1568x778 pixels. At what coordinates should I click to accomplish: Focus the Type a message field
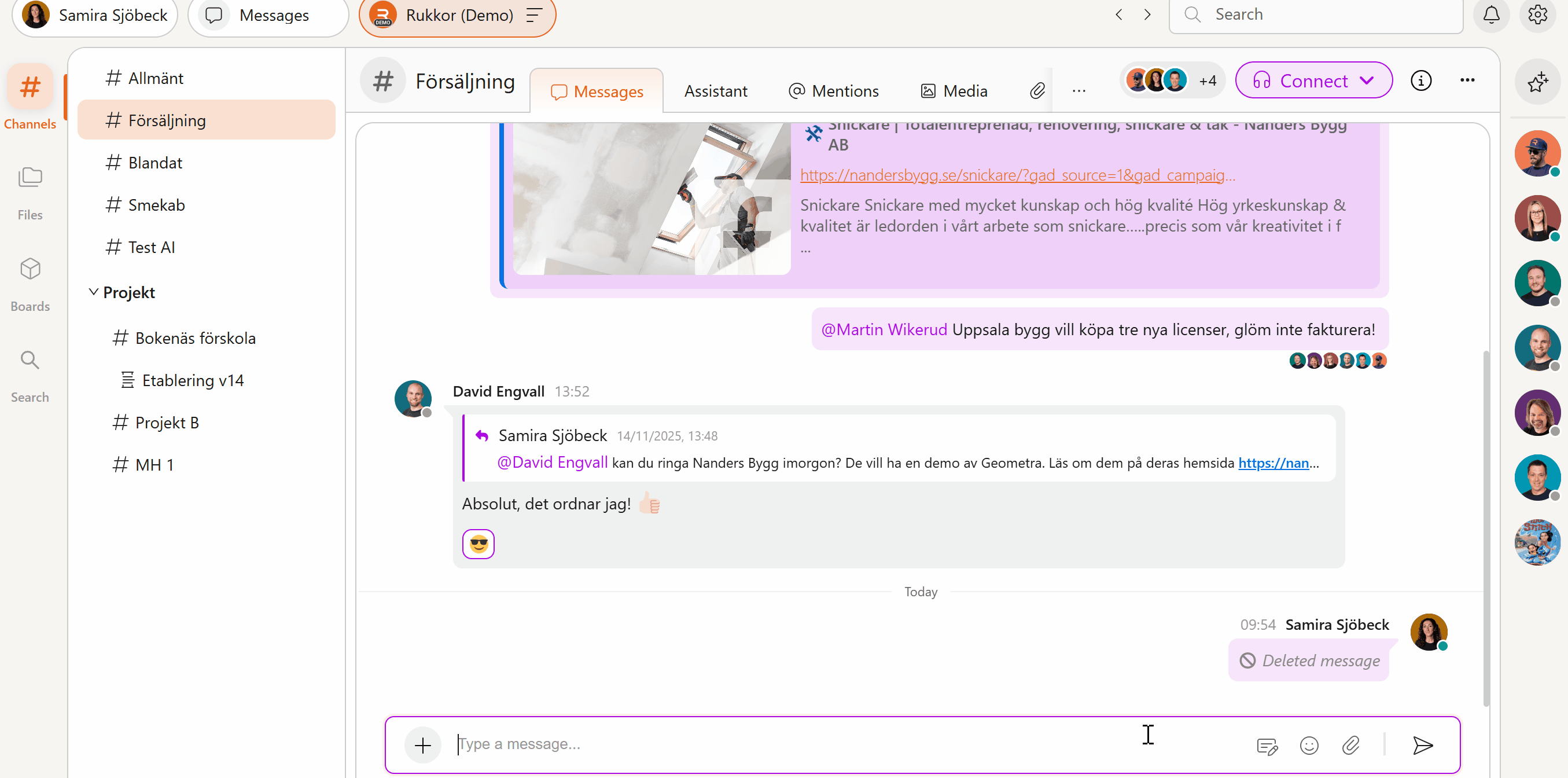(792, 744)
